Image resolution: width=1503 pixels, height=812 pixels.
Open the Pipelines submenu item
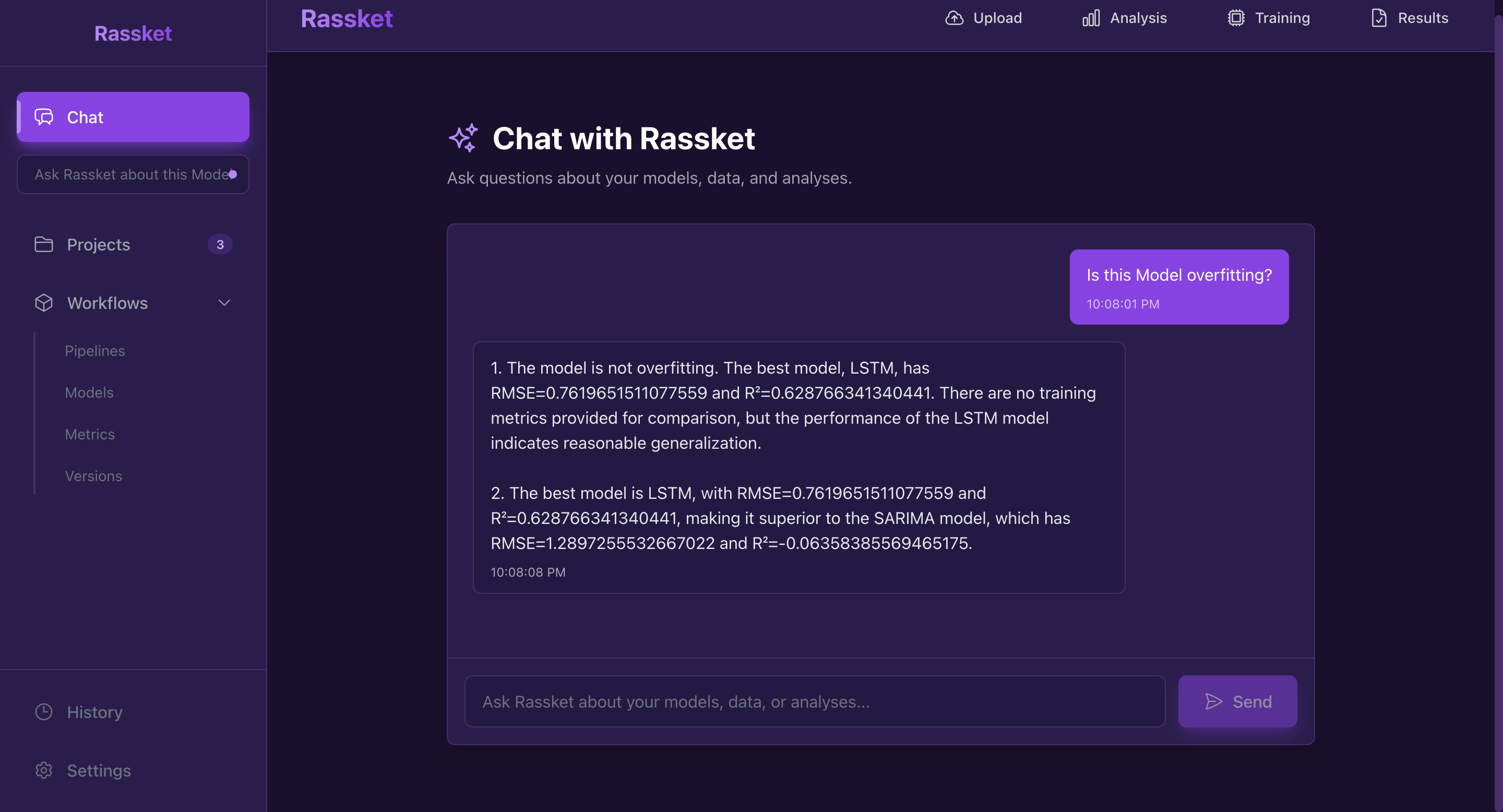[94, 351]
